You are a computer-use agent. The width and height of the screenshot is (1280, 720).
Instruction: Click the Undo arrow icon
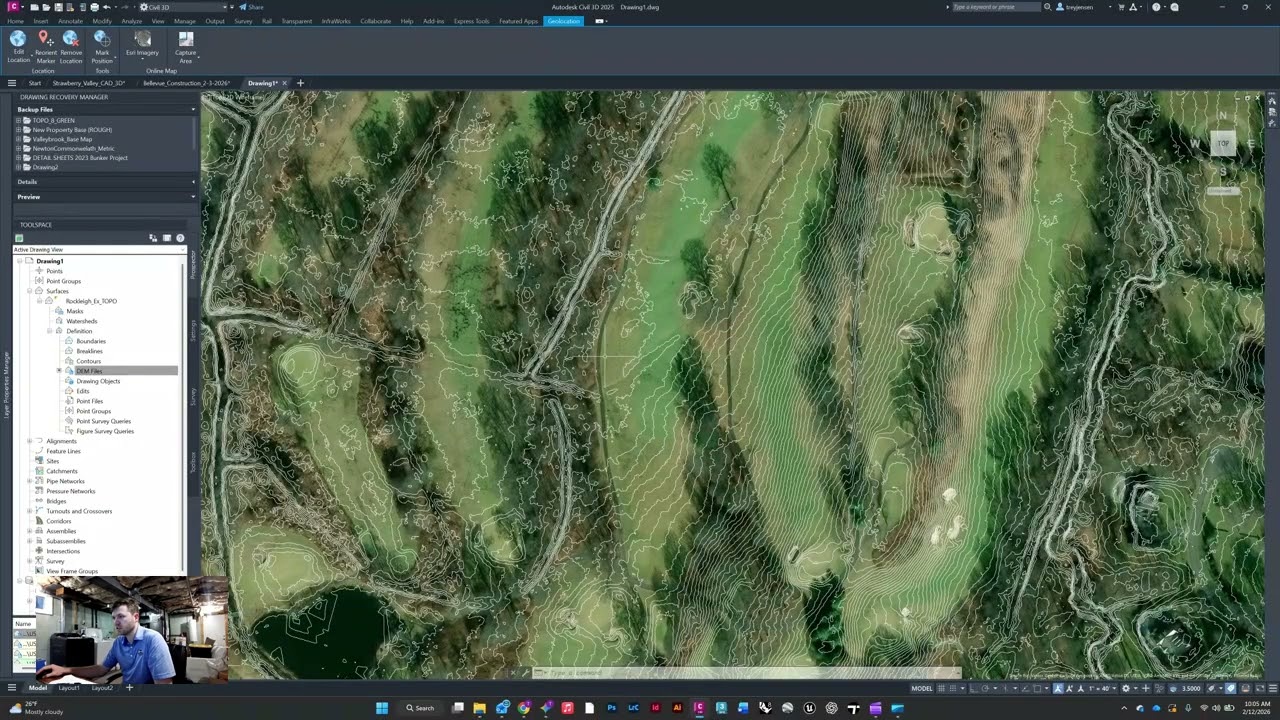coord(106,7)
